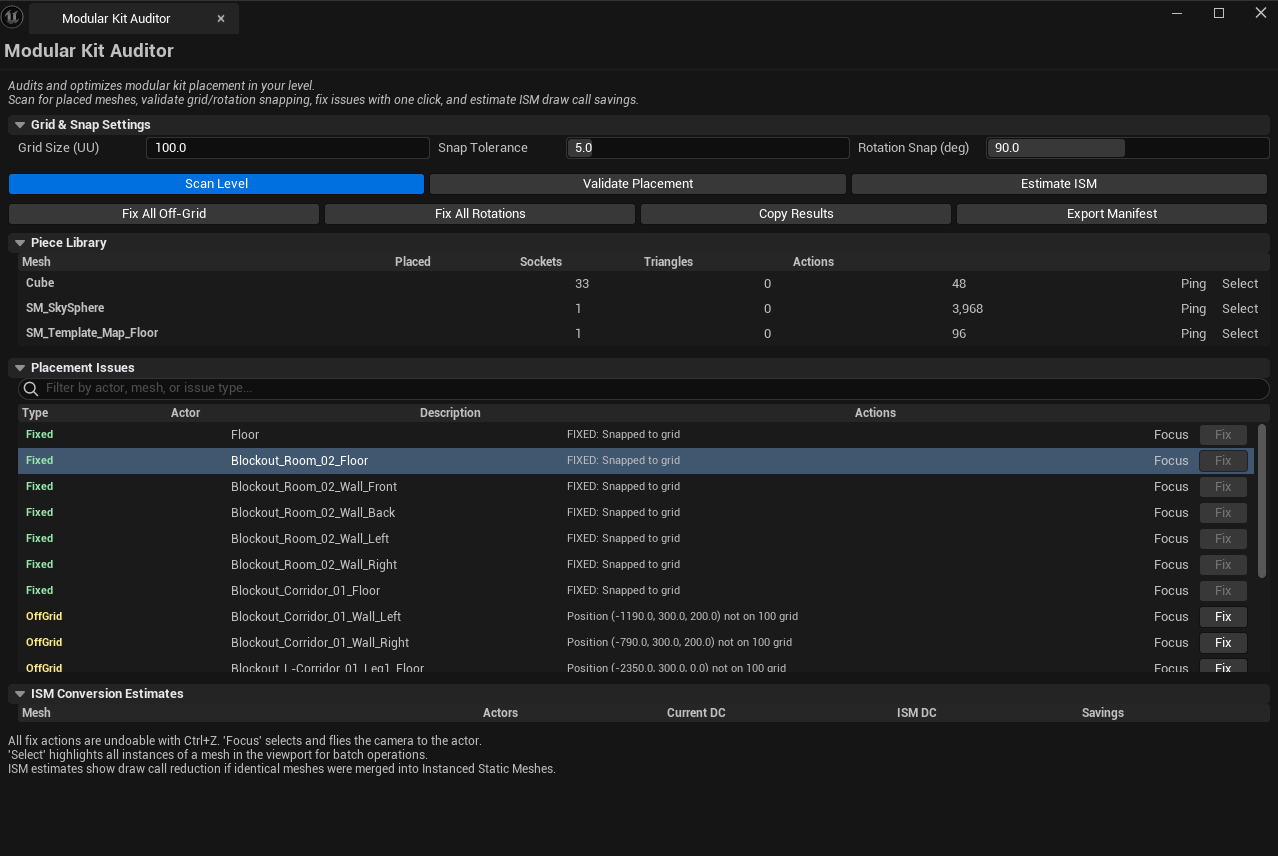Ping the SM_SkySphere mesh
The image size is (1278, 856).
[1193, 309]
